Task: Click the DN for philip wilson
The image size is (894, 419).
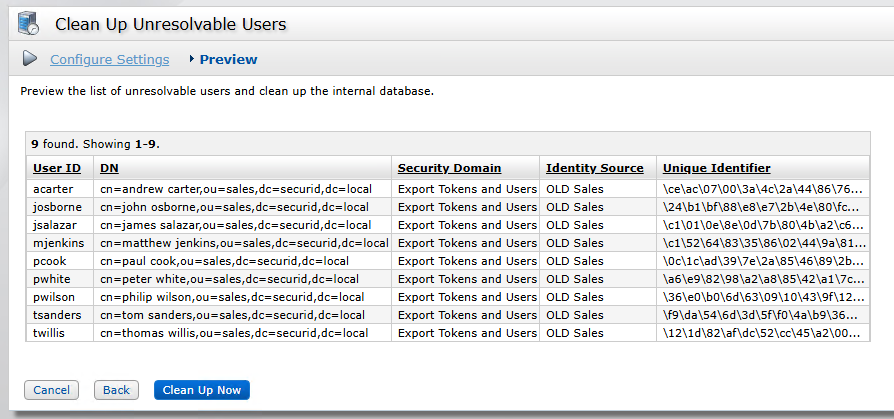Action: coord(232,297)
